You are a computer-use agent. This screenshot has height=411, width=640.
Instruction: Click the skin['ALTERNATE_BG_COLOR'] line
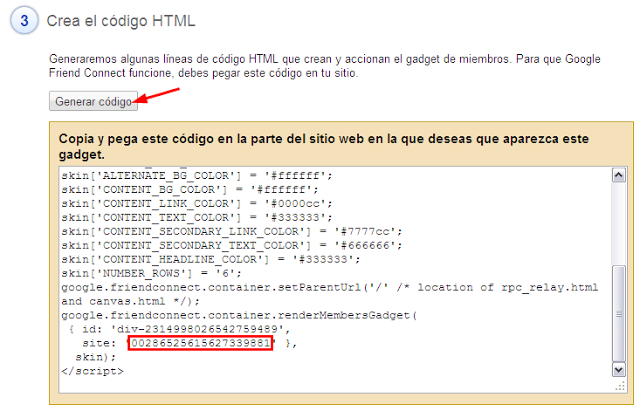pos(192,174)
